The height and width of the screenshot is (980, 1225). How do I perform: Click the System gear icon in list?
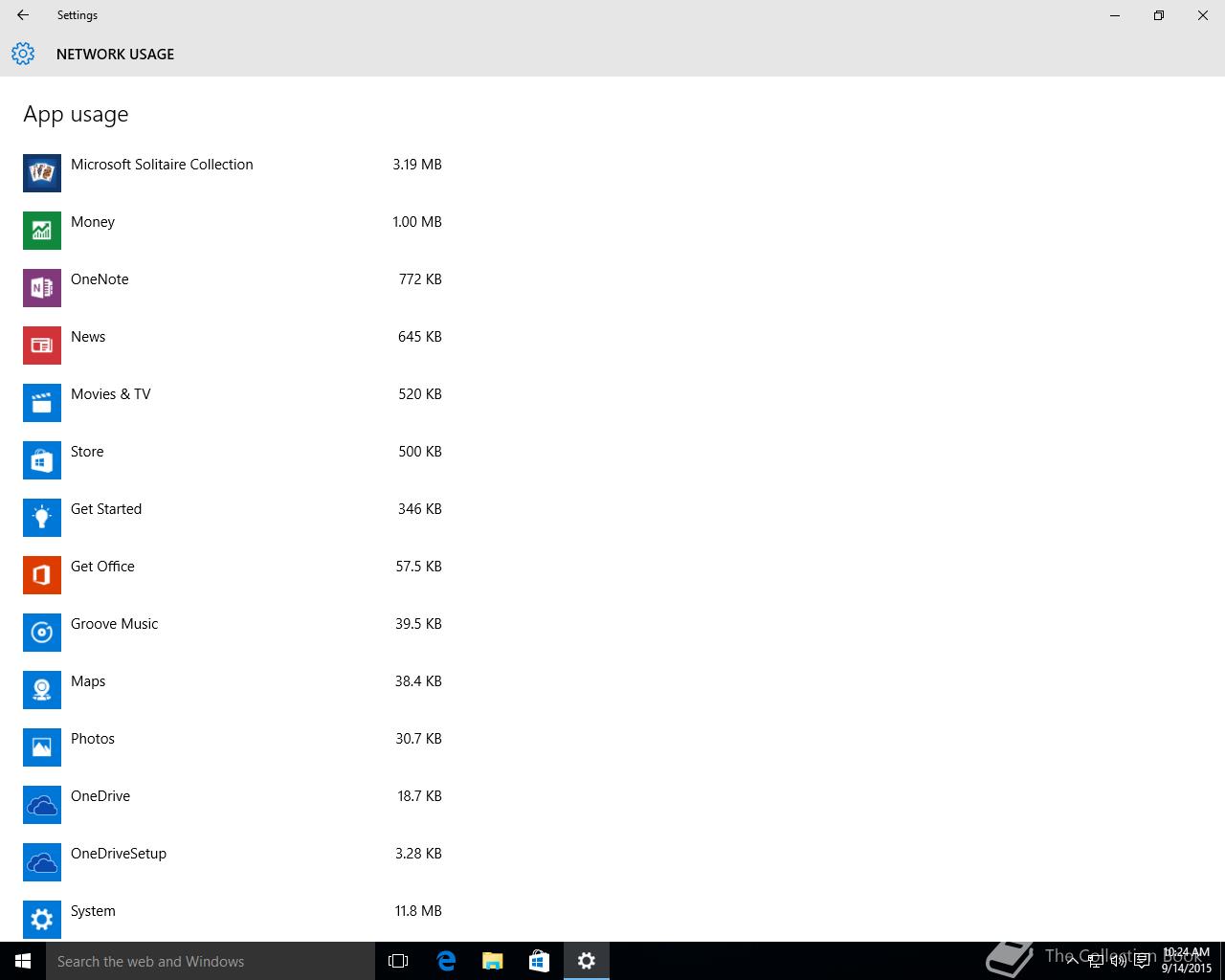(x=42, y=920)
